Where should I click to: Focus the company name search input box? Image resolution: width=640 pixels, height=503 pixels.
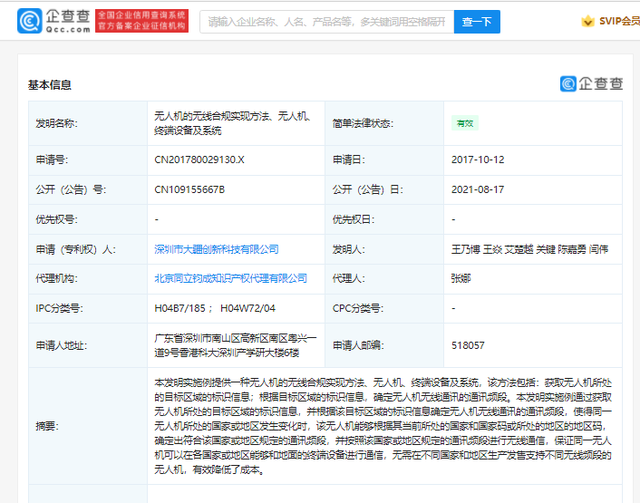point(325,21)
